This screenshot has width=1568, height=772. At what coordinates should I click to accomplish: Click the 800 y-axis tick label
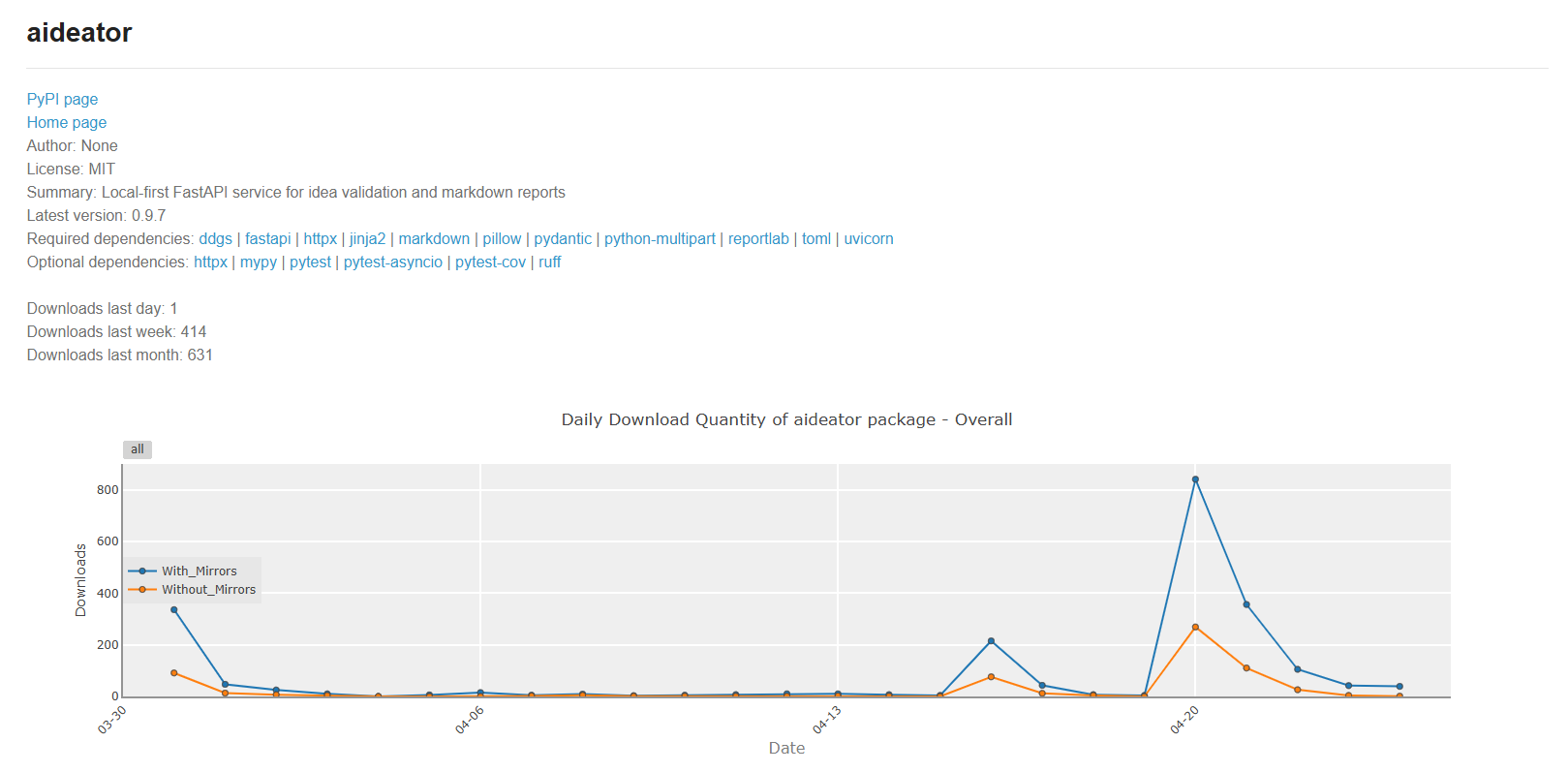click(x=108, y=490)
